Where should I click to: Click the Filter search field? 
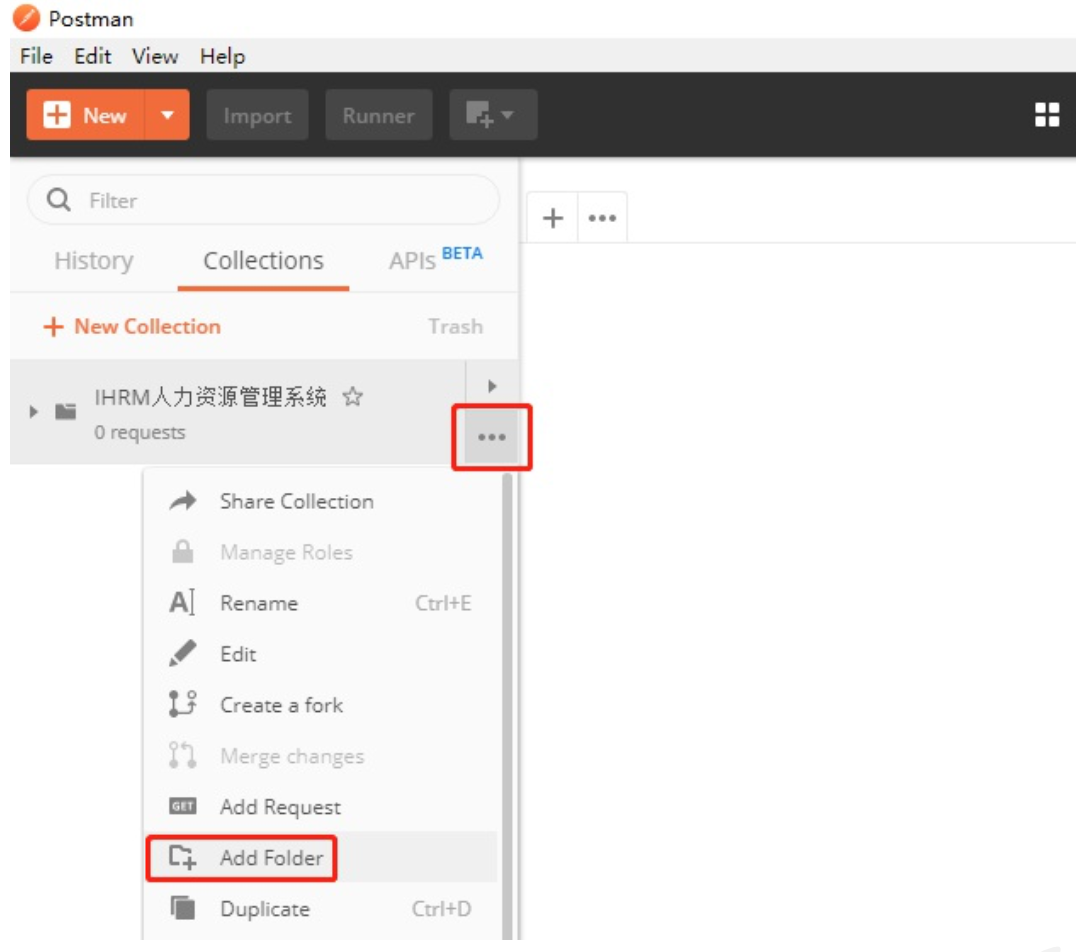264,200
